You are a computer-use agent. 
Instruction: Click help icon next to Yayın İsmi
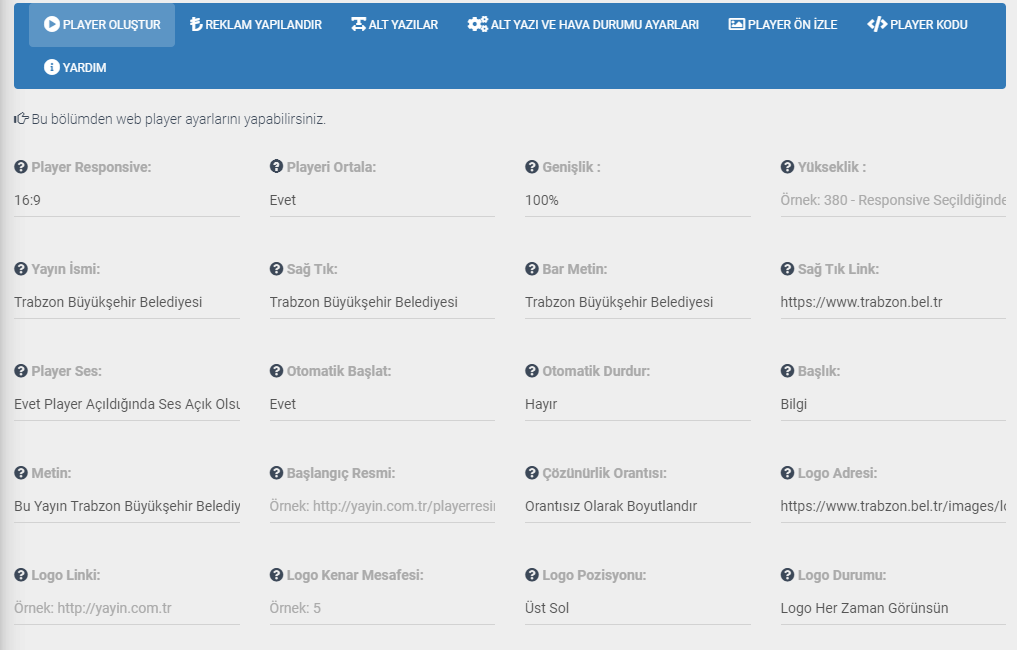click(x=21, y=269)
